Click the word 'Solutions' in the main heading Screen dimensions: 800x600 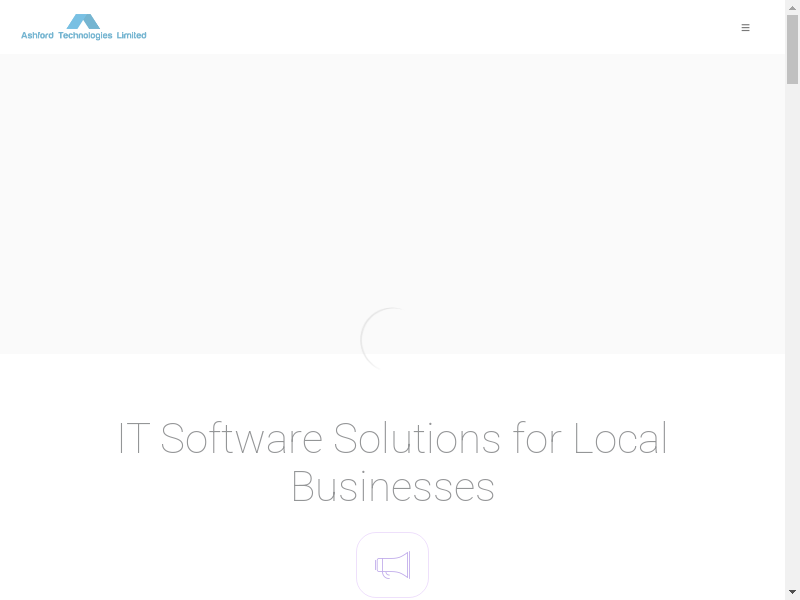point(417,439)
